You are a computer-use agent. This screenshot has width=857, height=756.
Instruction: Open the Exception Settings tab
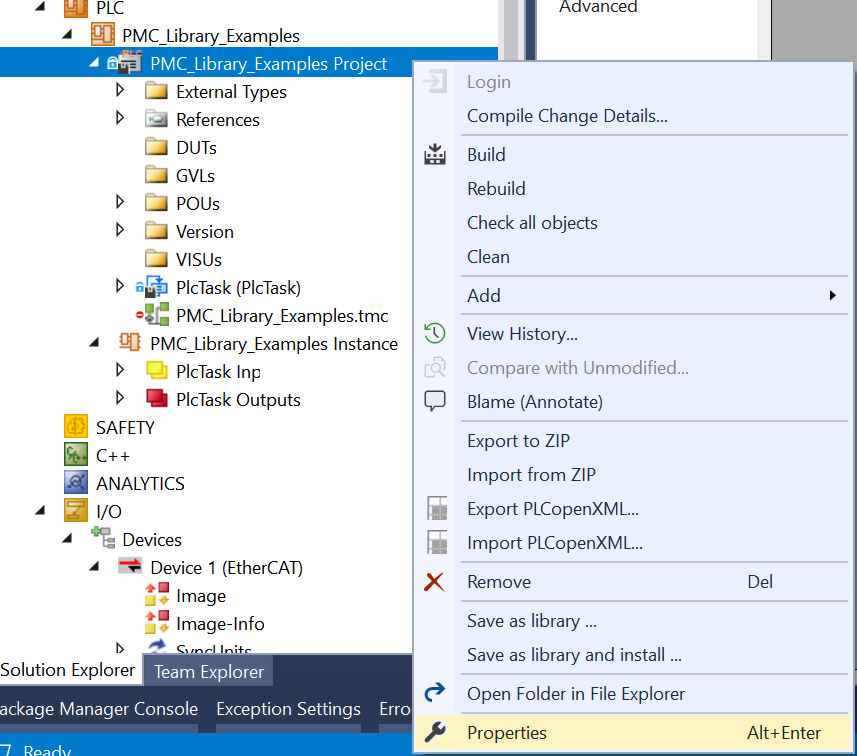click(288, 709)
